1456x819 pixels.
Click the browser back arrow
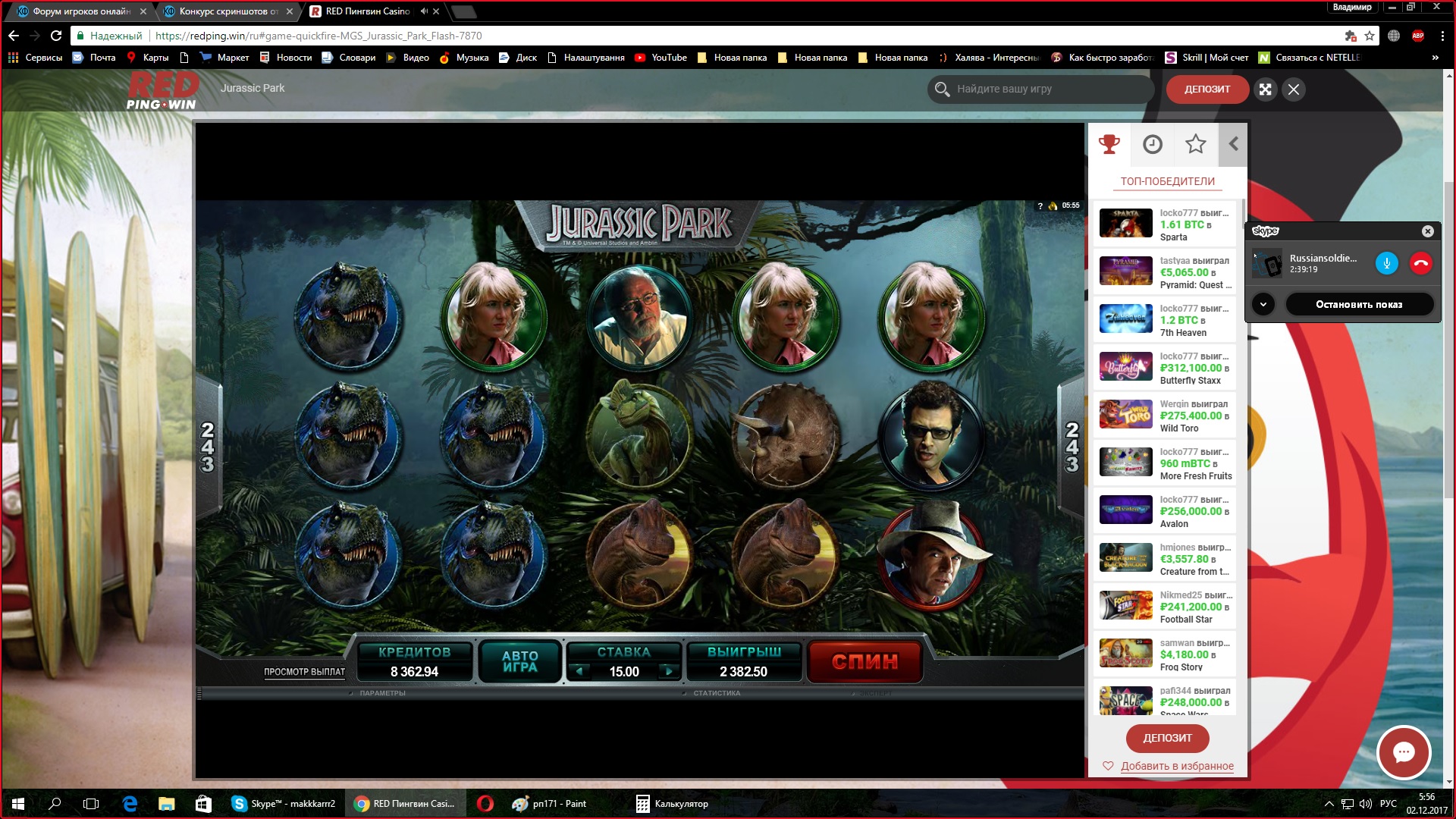(14, 36)
